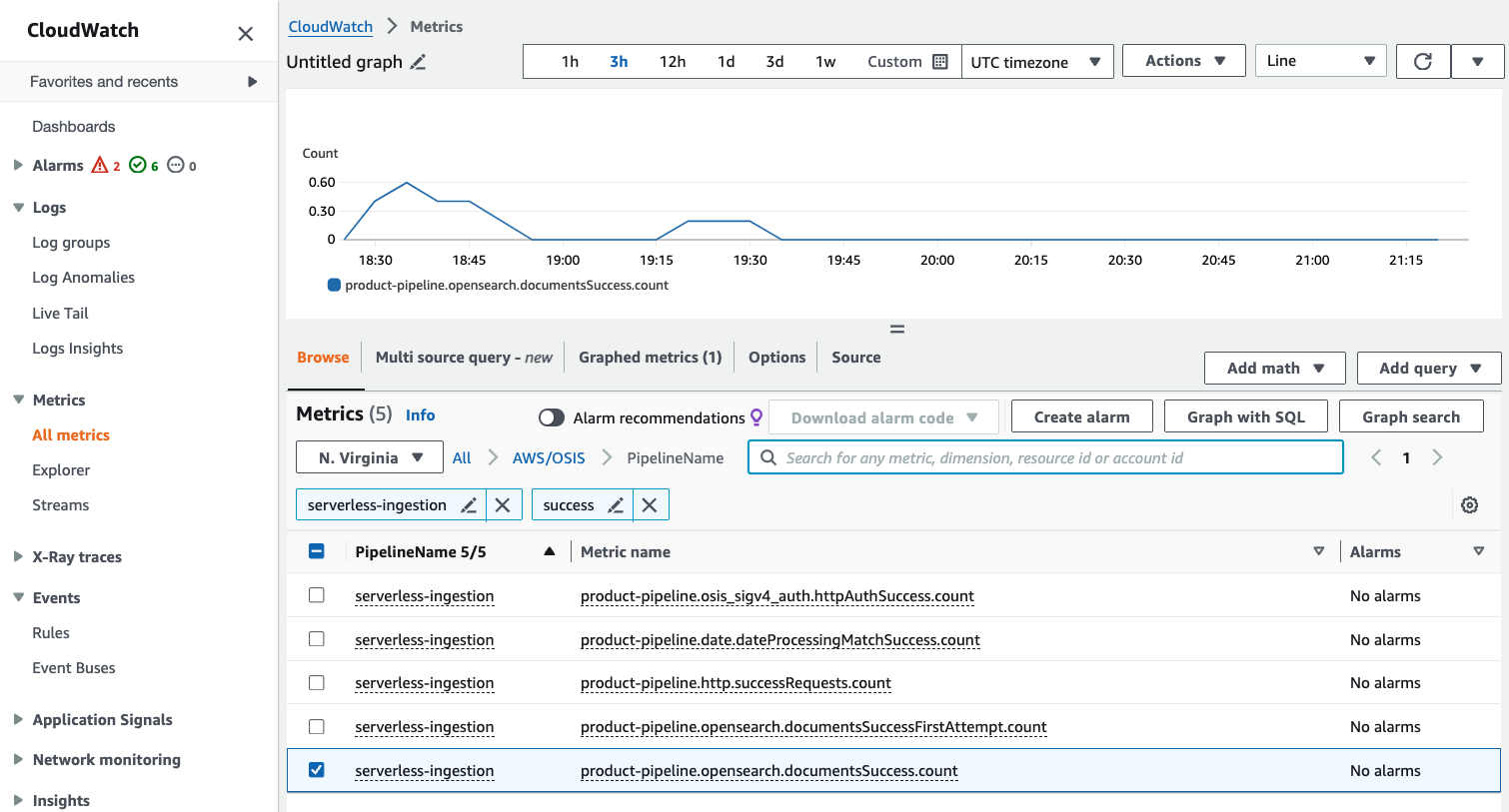Image resolution: width=1509 pixels, height=812 pixels.
Task: Uncheck the opensearch.documentsSuccess.count row checkbox
Action: 317,770
